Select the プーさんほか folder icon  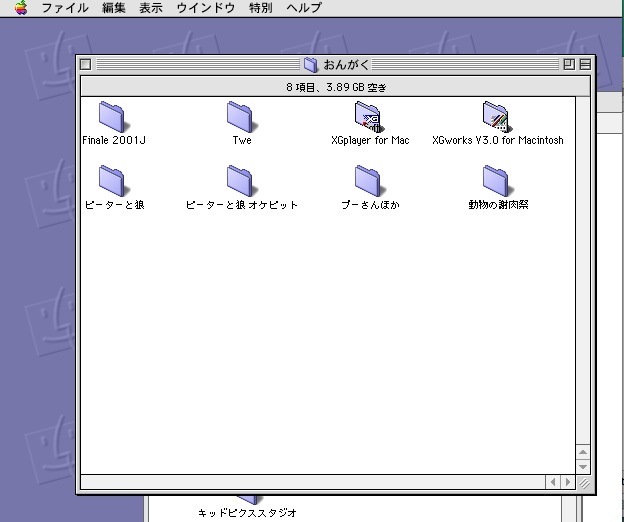pyautogui.click(x=369, y=181)
